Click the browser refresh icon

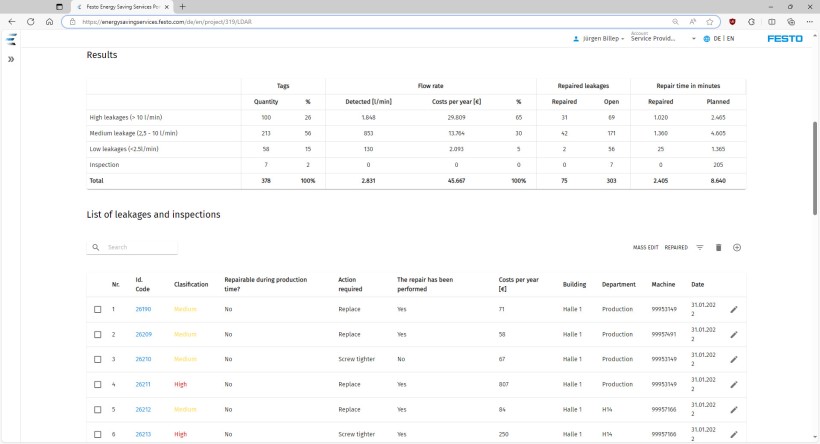coord(30,22)
